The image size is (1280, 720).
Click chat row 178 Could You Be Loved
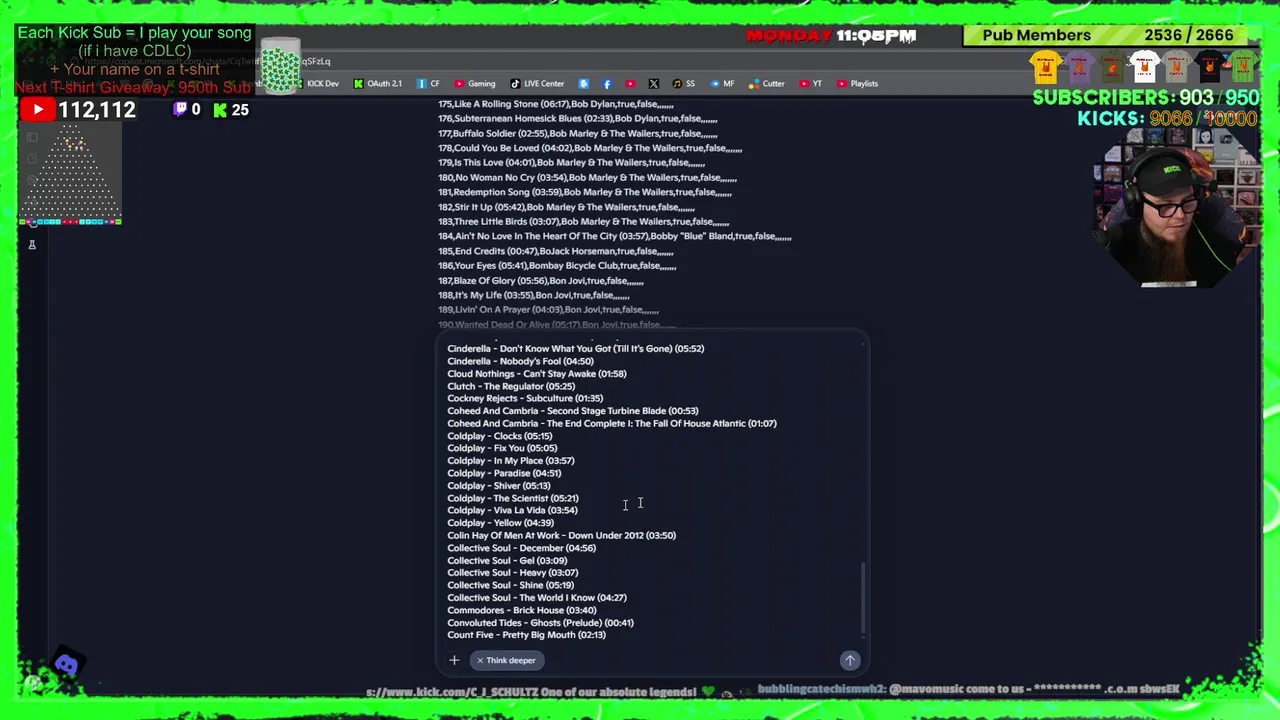pos(590,148)
